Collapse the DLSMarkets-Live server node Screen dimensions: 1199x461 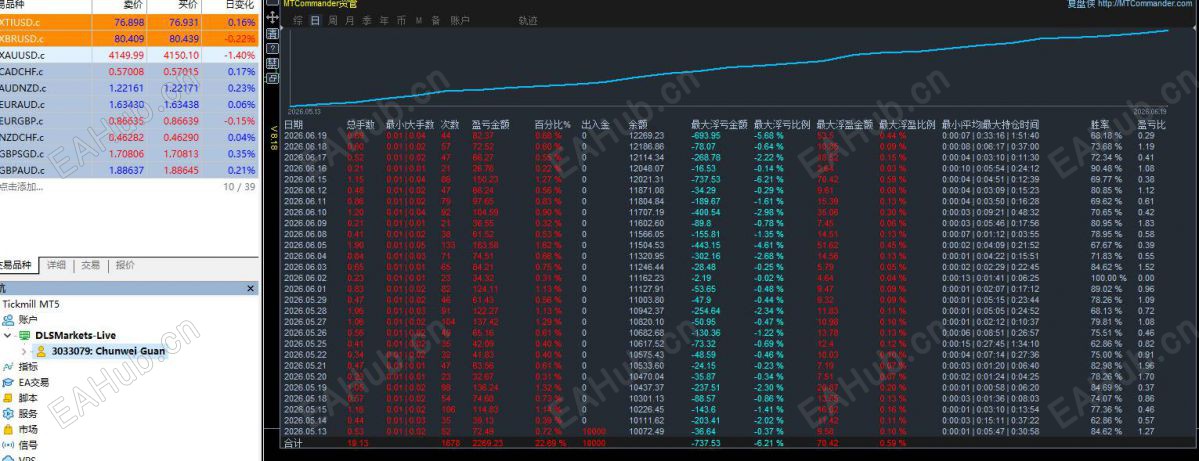[x=8, y=336]
